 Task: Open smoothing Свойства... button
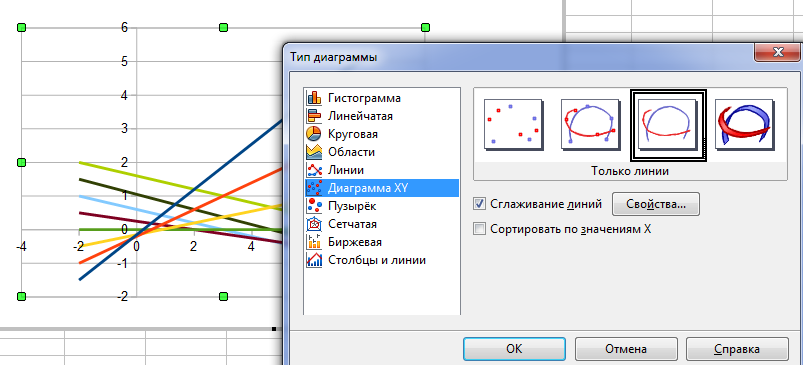(656, 204)
